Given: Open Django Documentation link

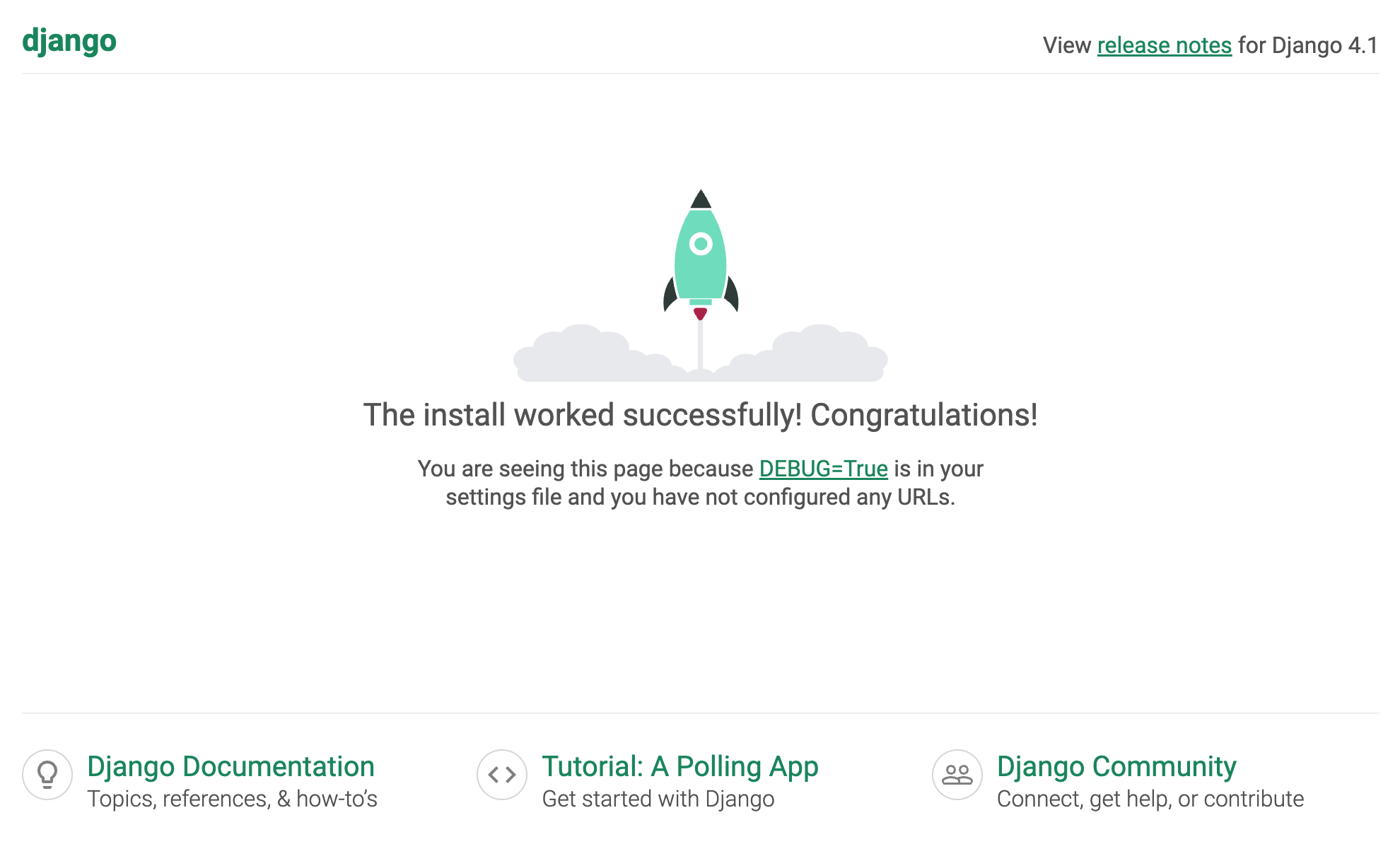Looking at the screenshot, I should pyautogui.click(x=231, y=766).
